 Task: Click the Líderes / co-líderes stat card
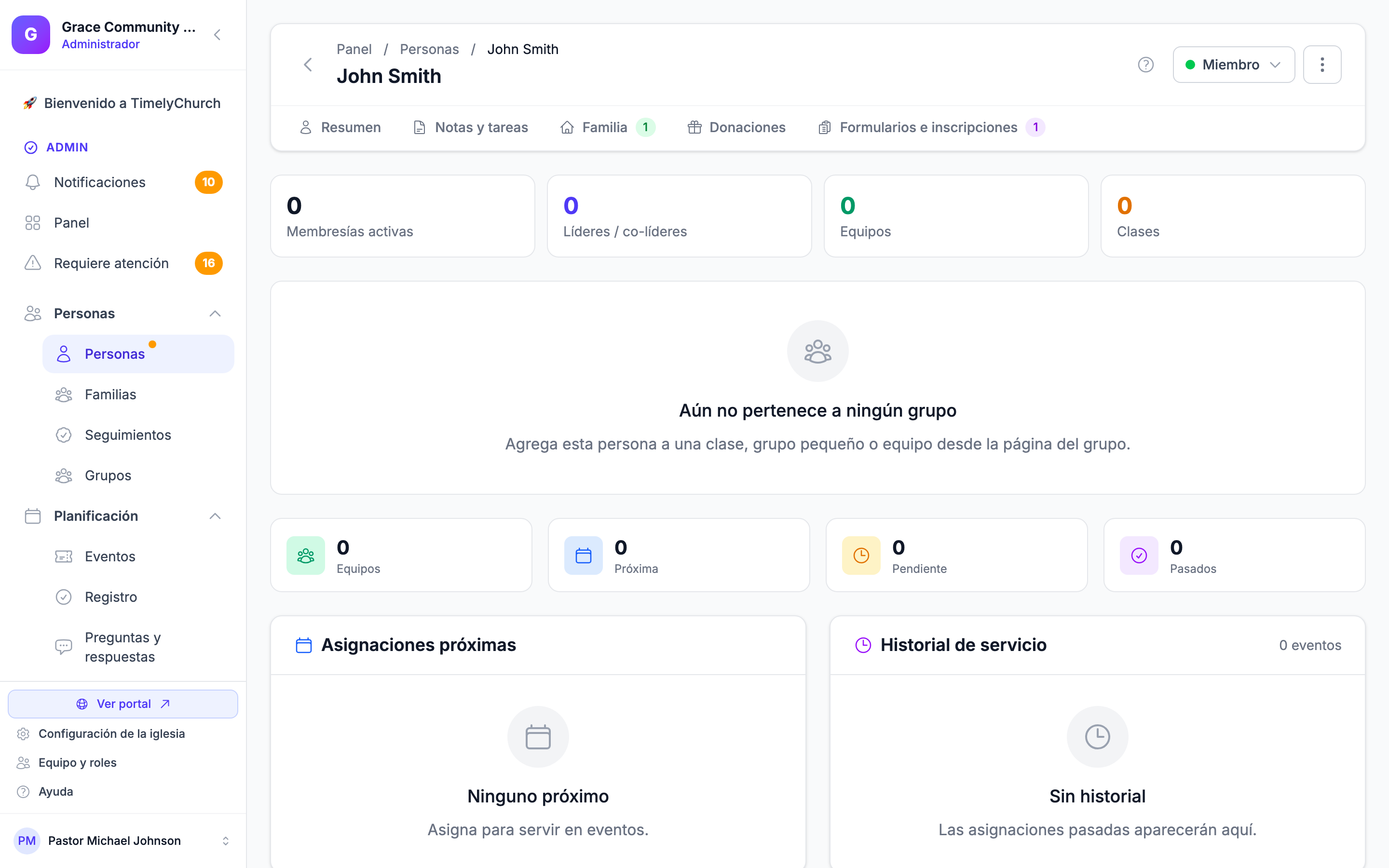click(680, 216)
